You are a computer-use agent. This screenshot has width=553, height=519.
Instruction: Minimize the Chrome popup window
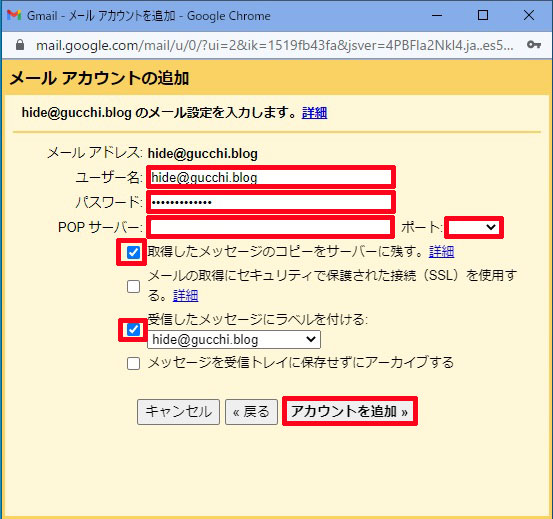tap(437, 16)
